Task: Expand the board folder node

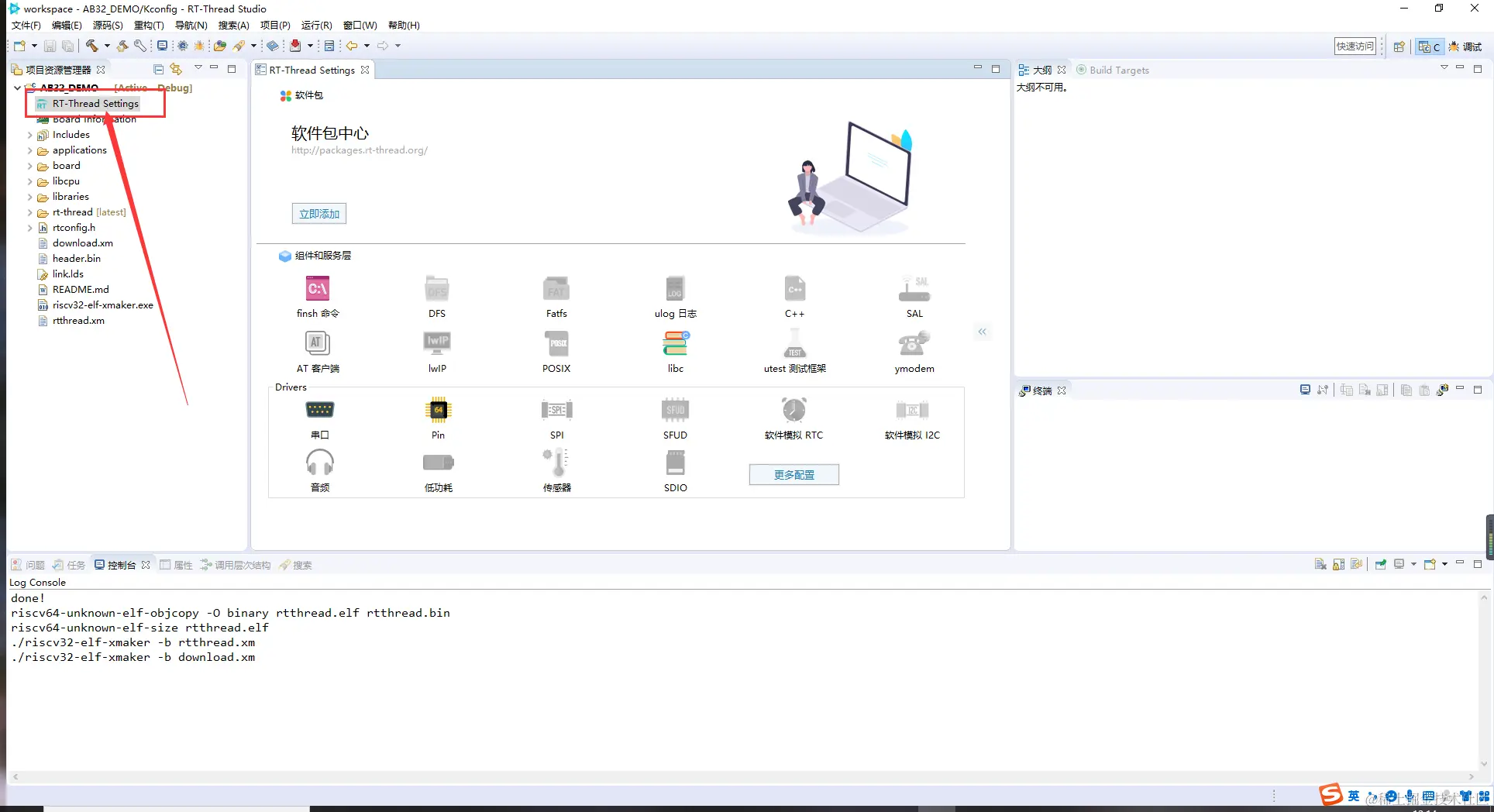Action: [x=30, y=166]
